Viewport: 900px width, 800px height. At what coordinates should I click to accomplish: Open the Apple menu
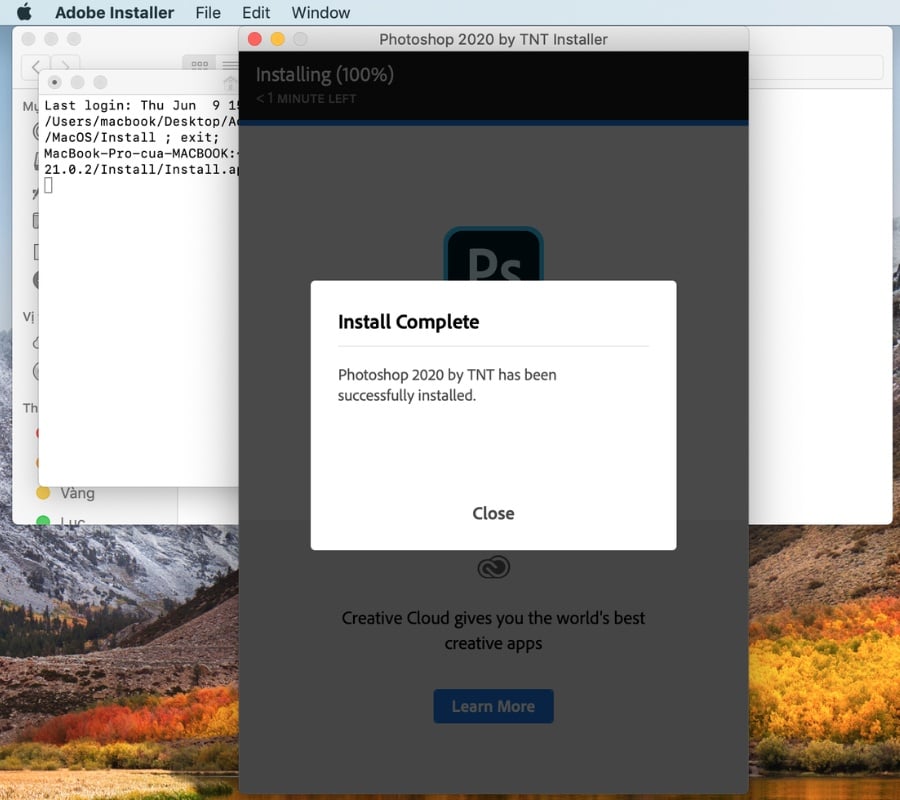tap(24, 13)
